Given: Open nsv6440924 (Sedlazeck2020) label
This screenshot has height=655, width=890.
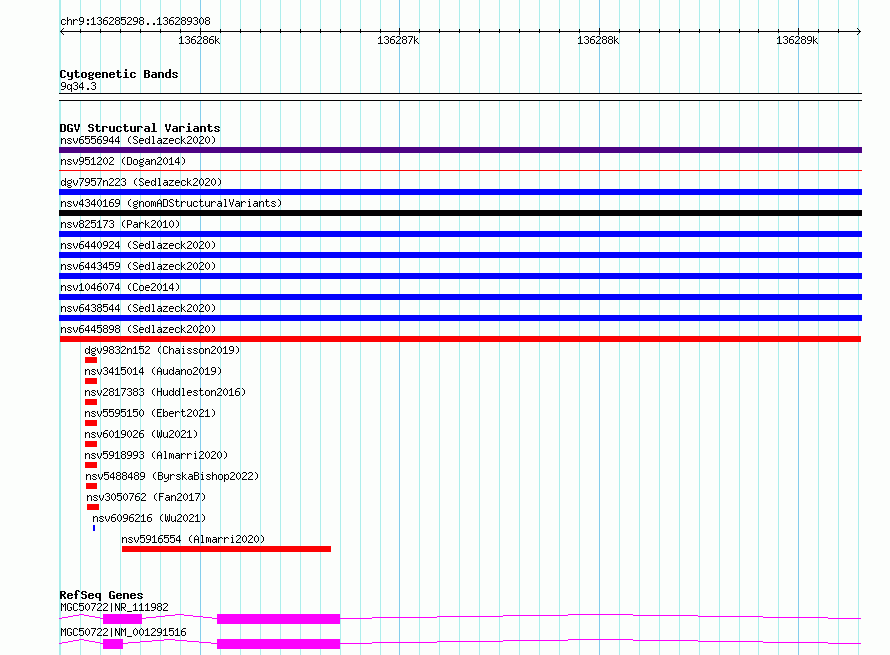Looking at the screenshot, I should 138,245.
